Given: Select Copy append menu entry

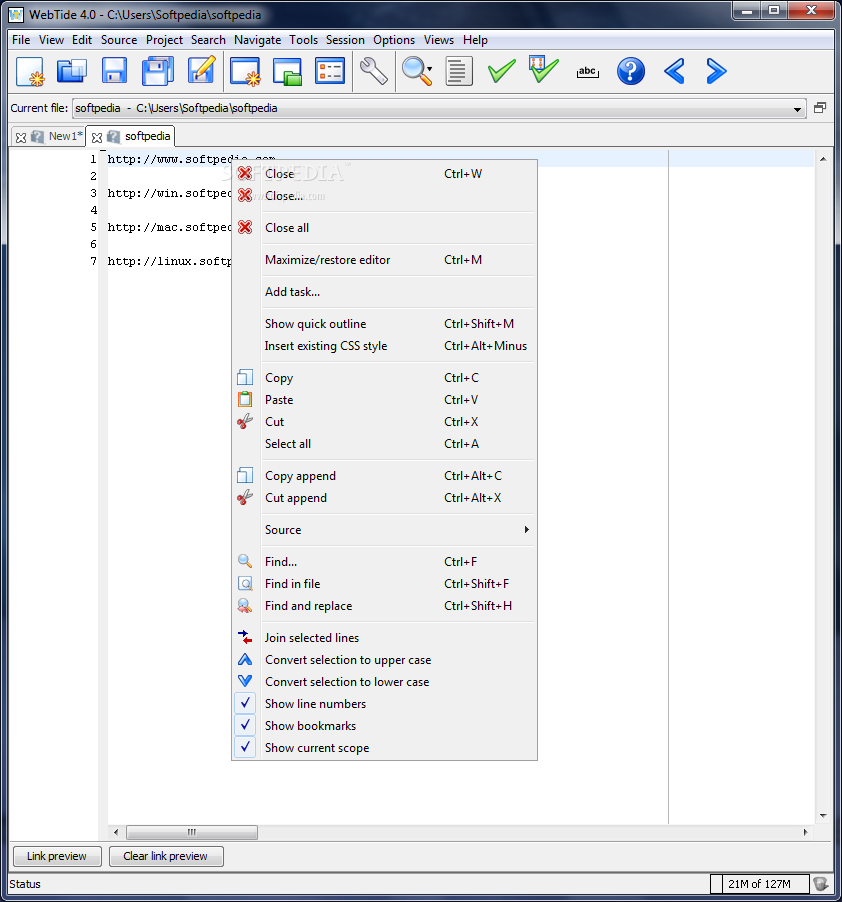Looking at the screenshot, I should click(384, 476).
